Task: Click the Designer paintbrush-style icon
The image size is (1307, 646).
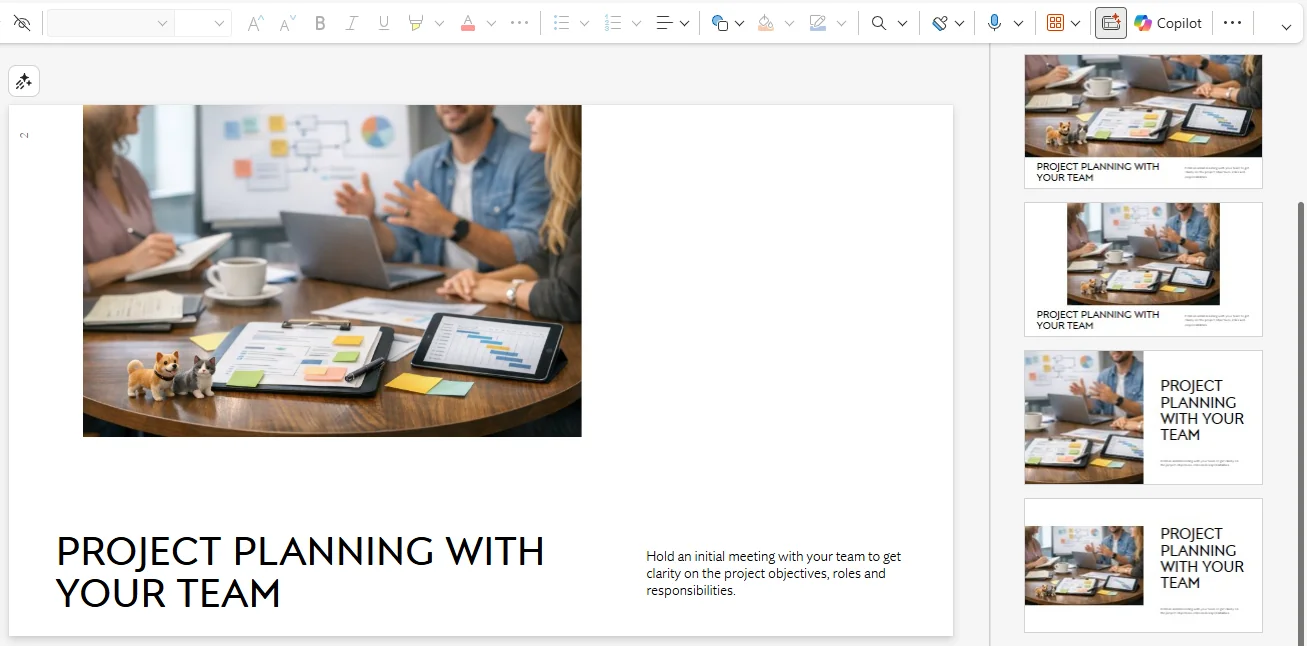Action: pyautogui.click(x=940, y=23)
